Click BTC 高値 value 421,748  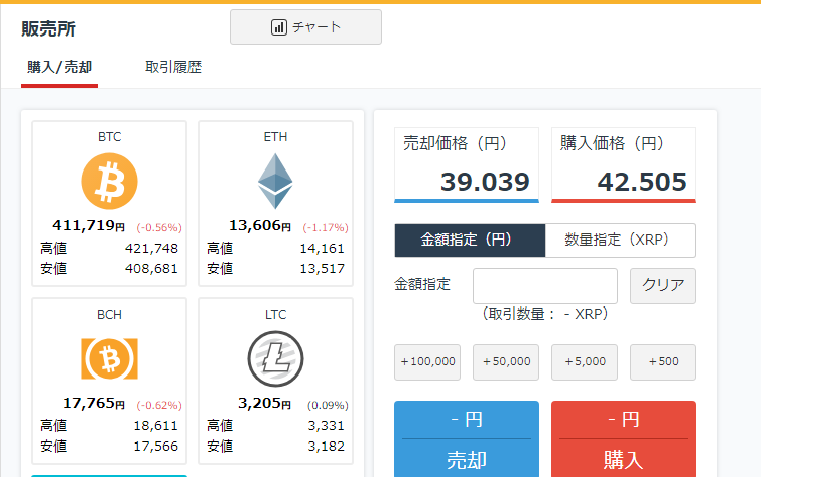click(151, 249)
